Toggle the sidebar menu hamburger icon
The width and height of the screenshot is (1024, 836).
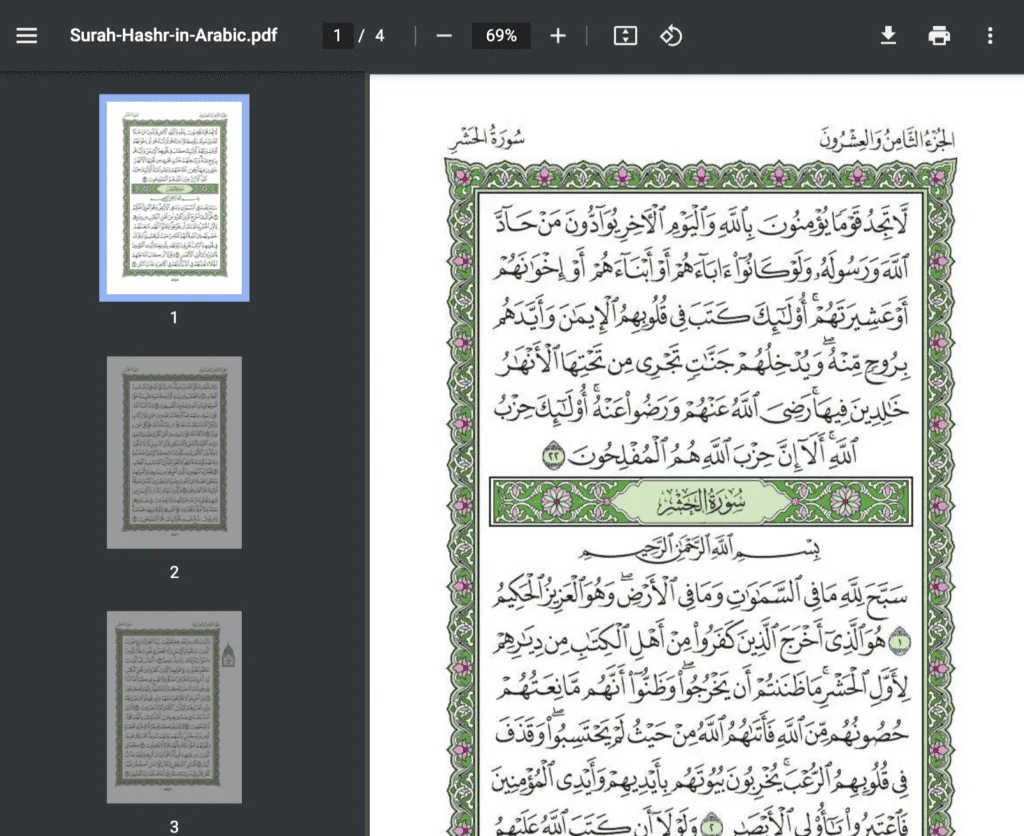click(x=27, y=35)
